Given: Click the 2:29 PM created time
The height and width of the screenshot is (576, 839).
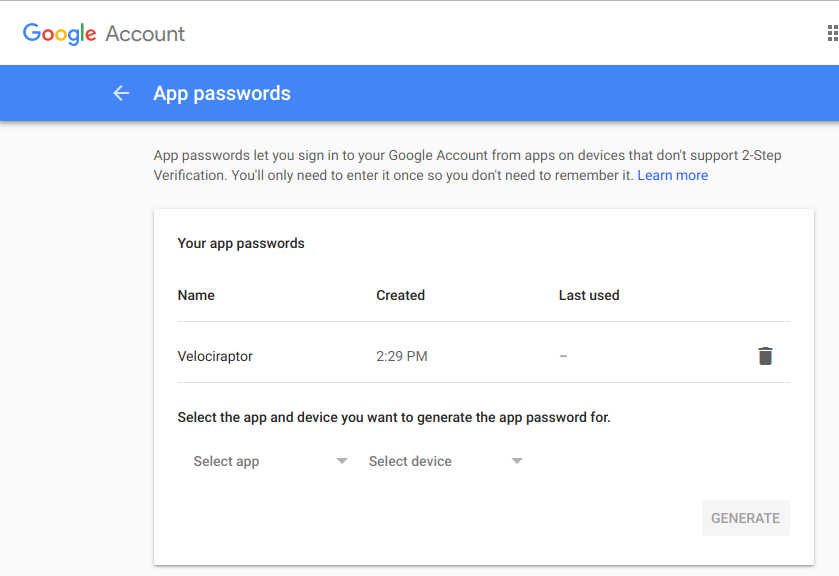Looking at the screenshot, I should coord(402,356).
